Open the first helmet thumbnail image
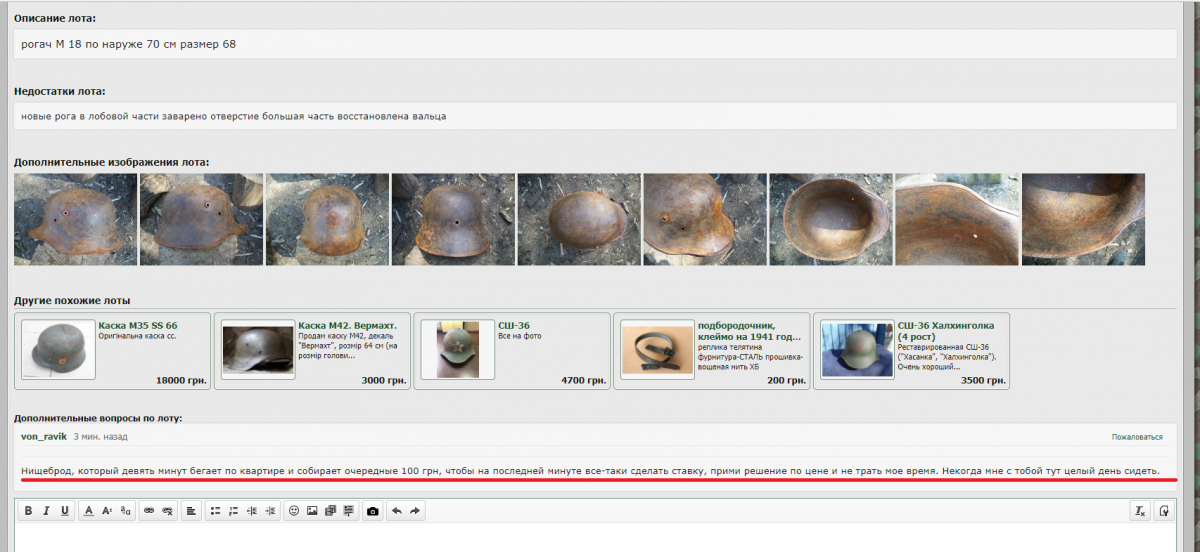 tap(75, 219)
